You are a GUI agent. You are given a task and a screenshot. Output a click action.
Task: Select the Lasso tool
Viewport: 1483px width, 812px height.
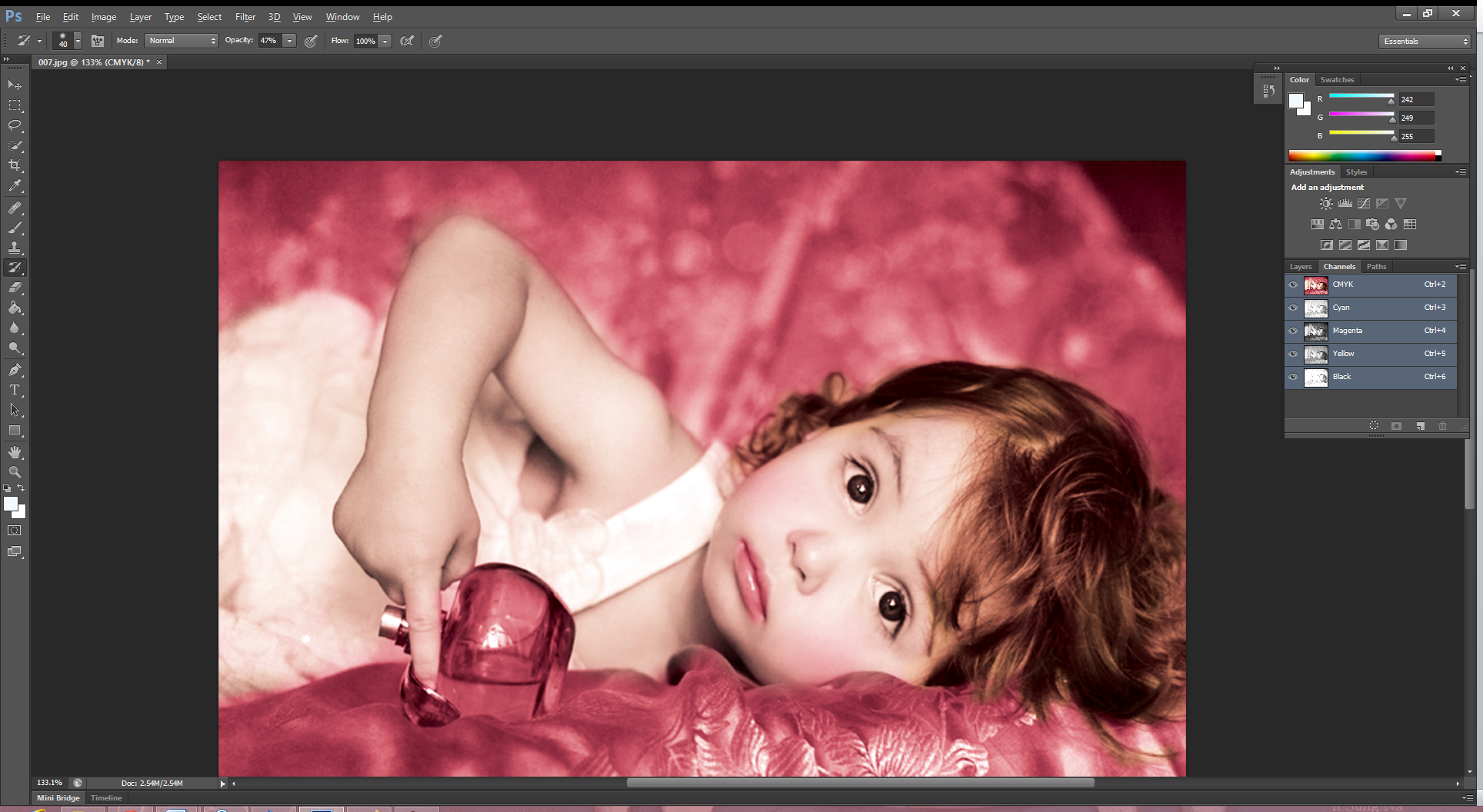tap(15, 125)
